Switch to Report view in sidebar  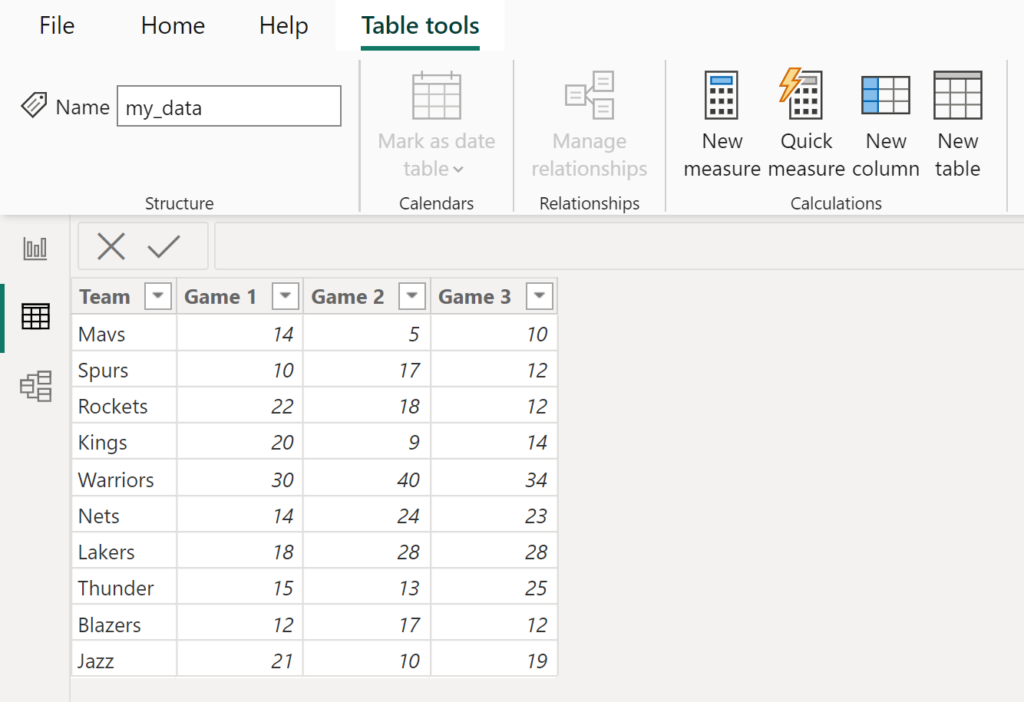click(36, 249)
